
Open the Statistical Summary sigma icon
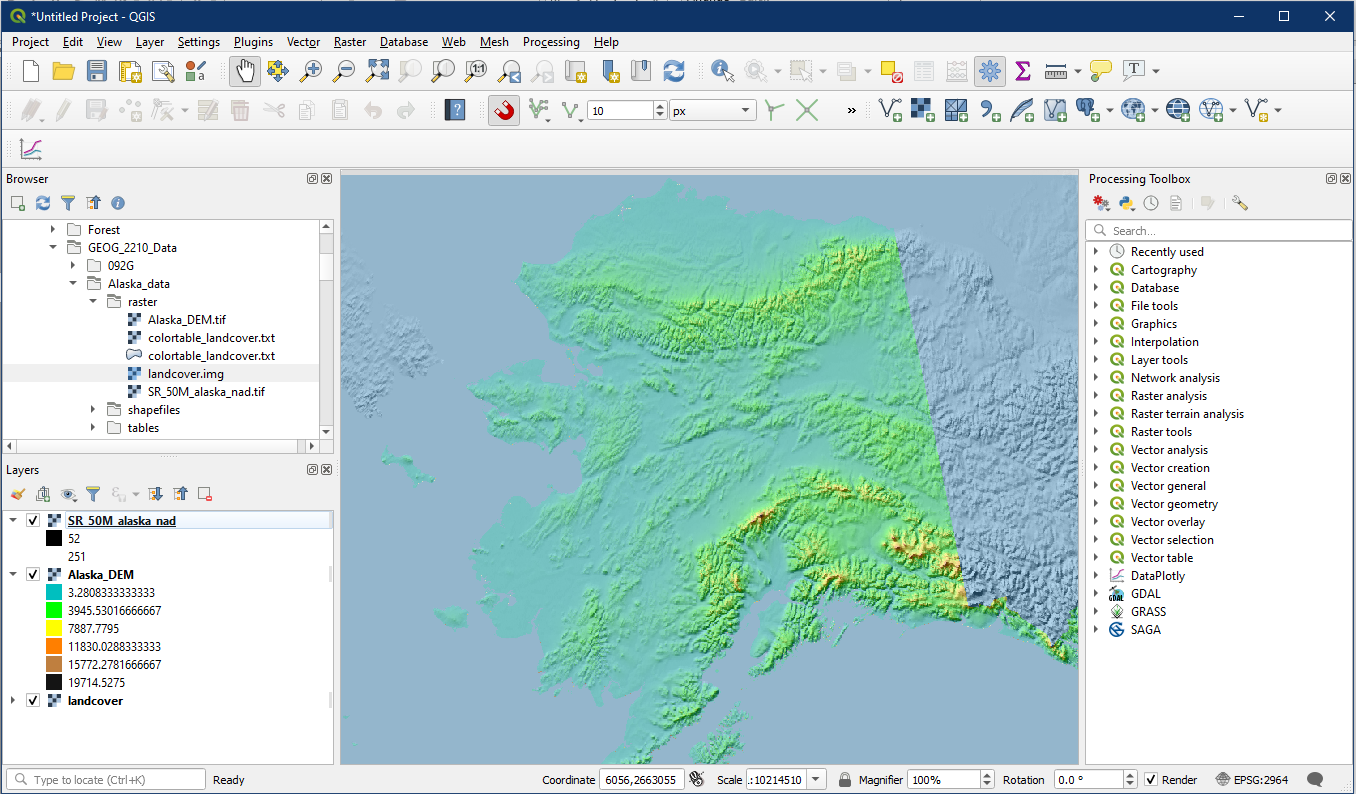coord(1022,71)
